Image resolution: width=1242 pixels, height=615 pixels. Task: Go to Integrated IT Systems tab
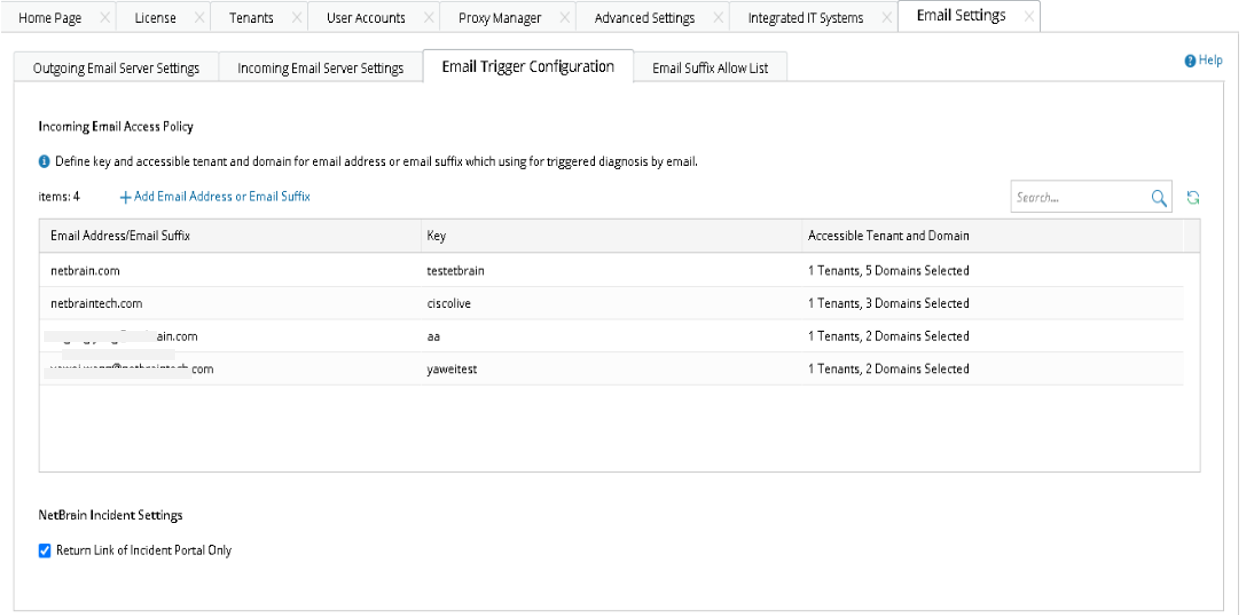[805, 18]
